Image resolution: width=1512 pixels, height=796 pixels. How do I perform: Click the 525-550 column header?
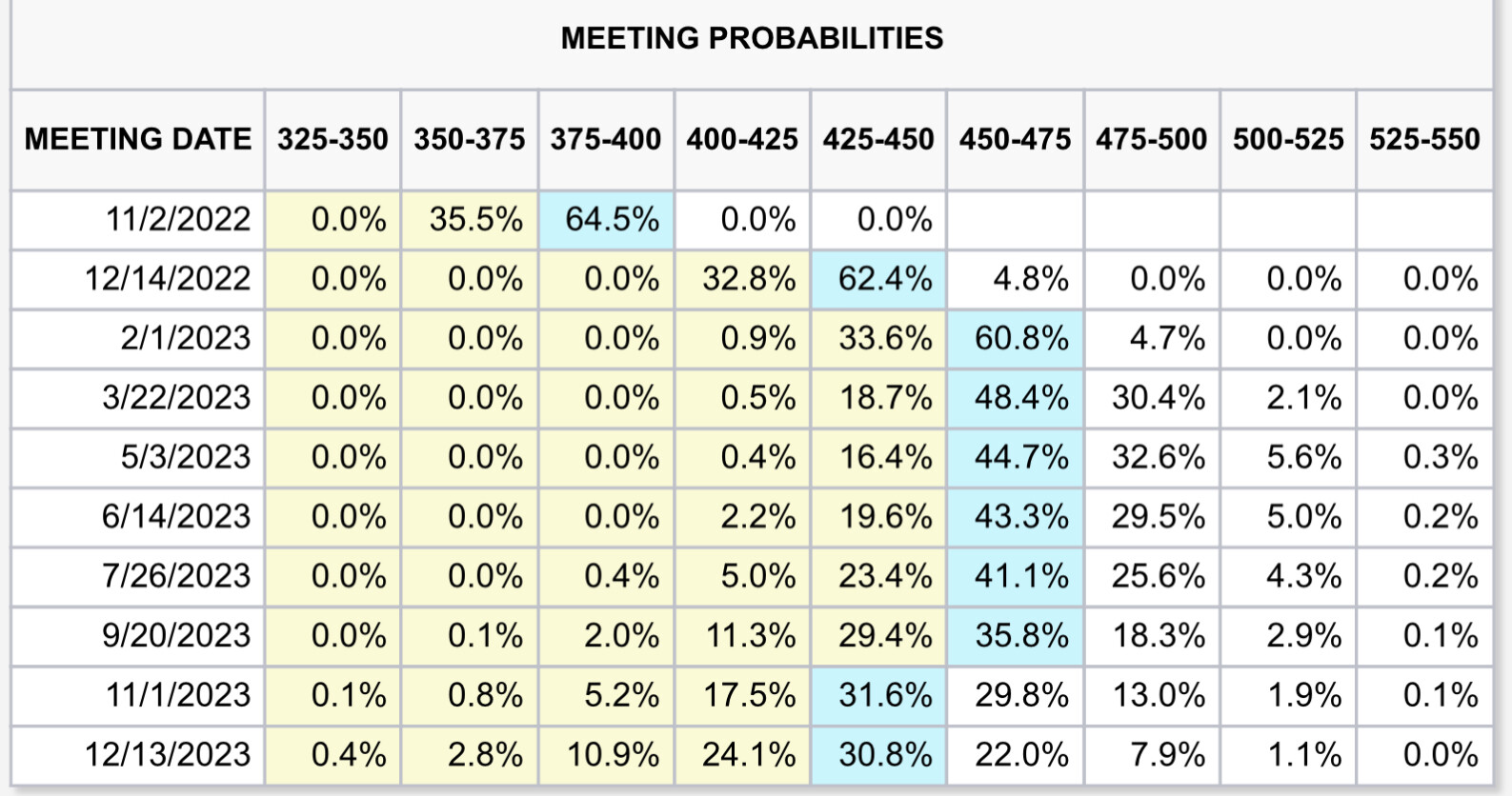pos(1424,139)
